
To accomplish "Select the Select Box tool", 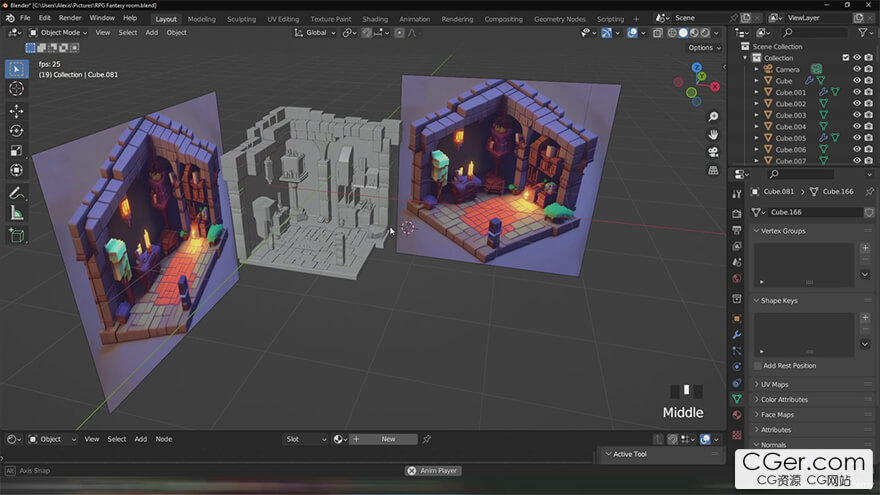I will pyautogui.click(x=16, y=69).
